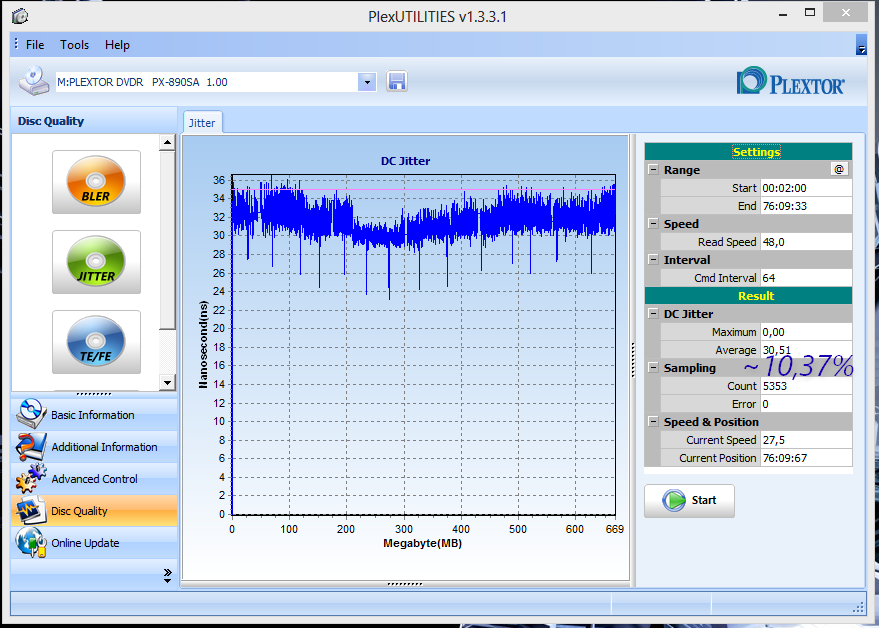The image size is (879, 628).
Task: Click the Range Start time field
Action: click(x=806, y=188)
